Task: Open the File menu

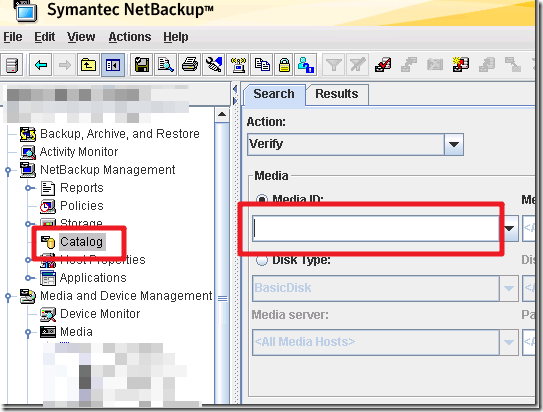Action: tap(13, 37)
